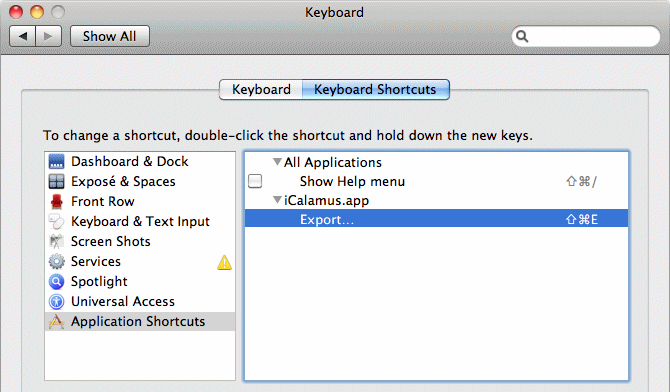Switch to the Keyboard tab
The height and width of the screenshot is (392, 670).
click(261, 89)
